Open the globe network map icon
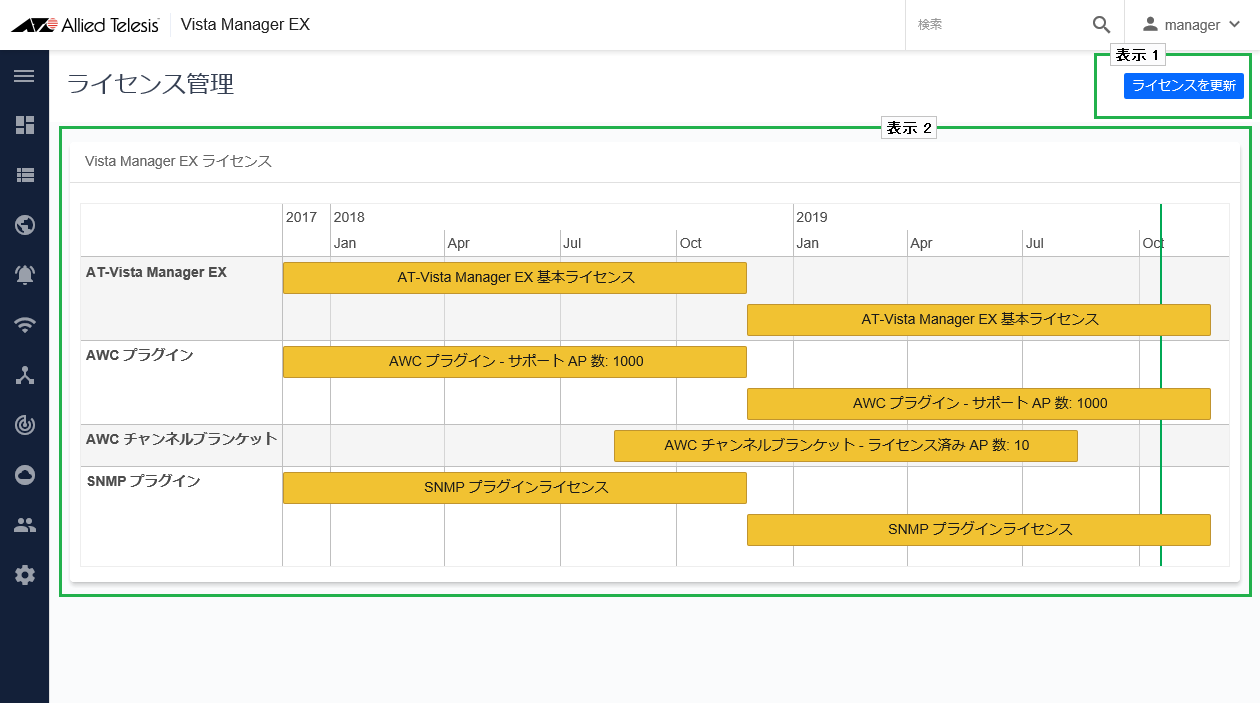 click(x=24, y=224)
